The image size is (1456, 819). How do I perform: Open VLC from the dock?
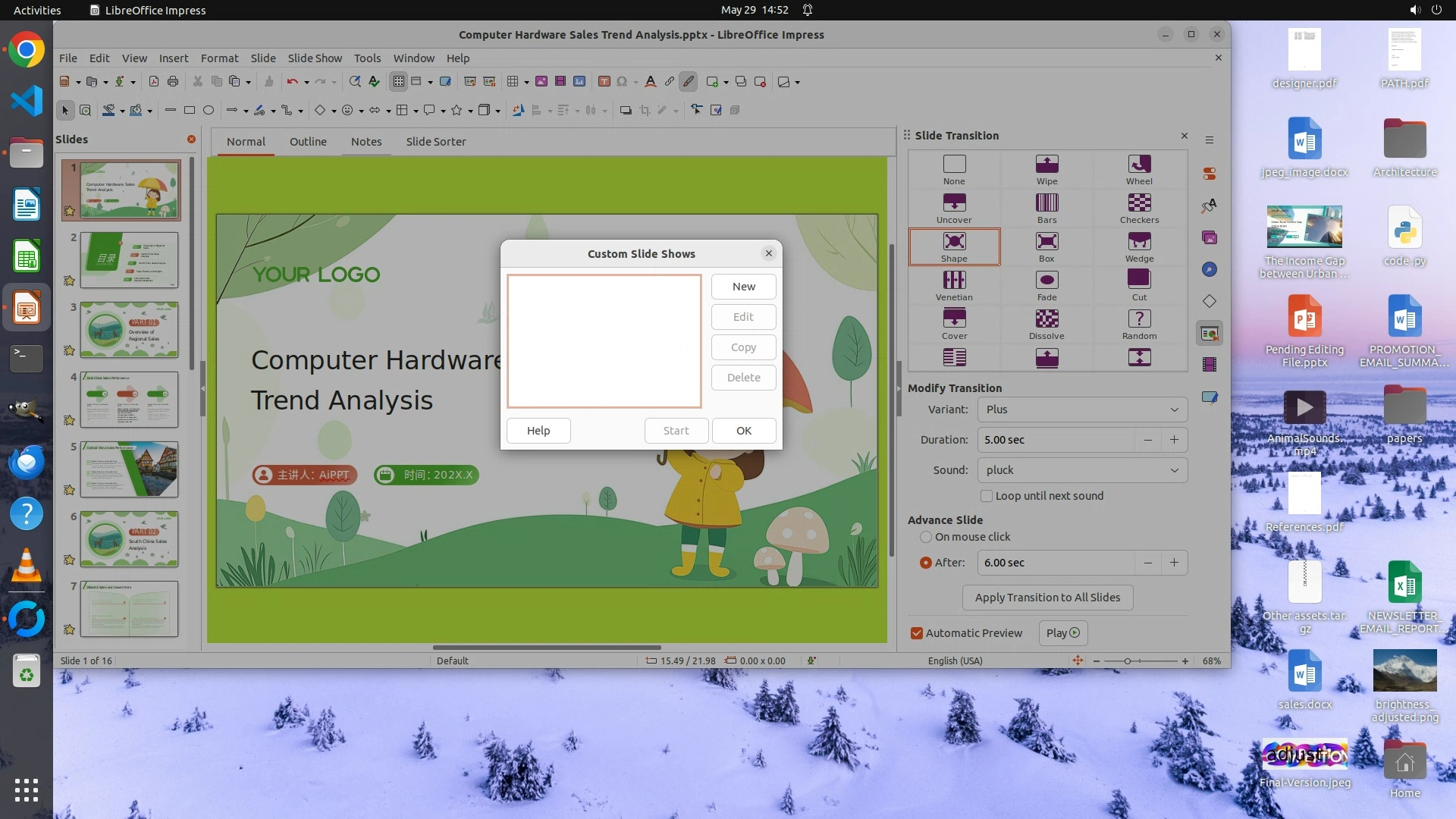[26, 565]
